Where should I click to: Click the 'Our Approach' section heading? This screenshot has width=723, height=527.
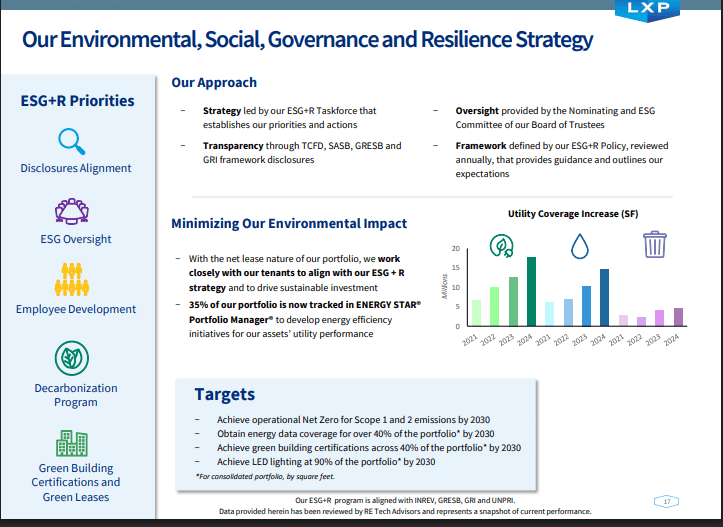(x=214, y=83)
